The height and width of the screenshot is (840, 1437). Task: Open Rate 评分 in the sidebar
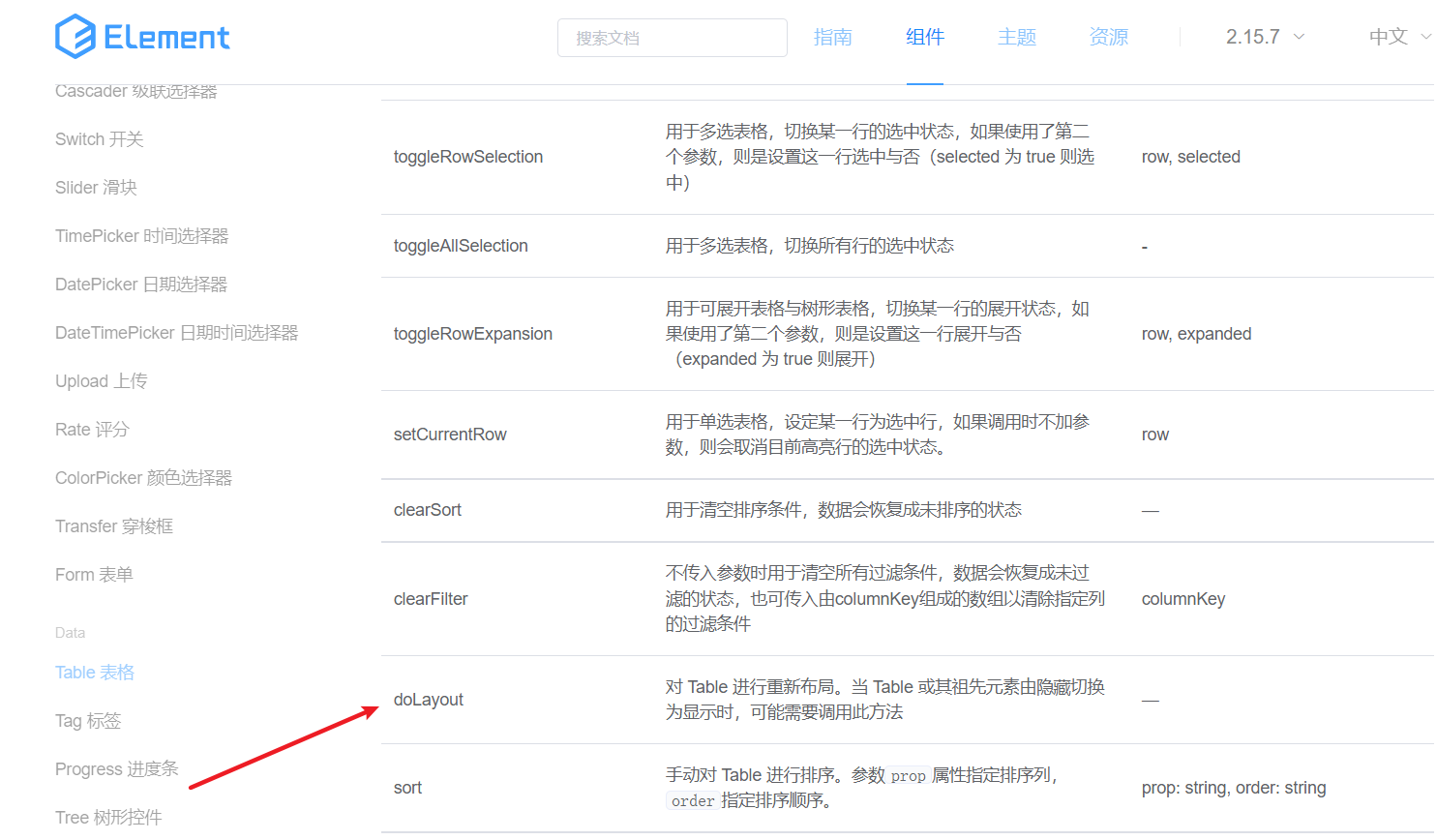[x=92, y=430]
